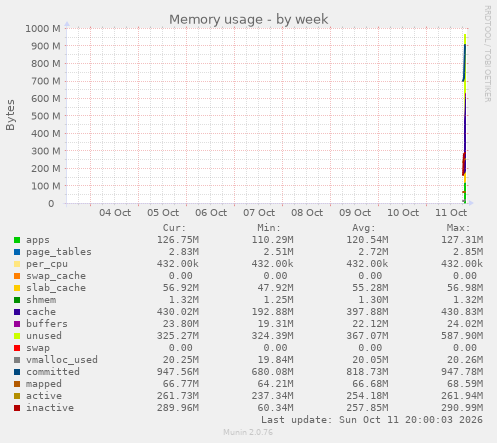
Task: Click the 'Memory usage - by week' title
Action: click(x=249, y=19)
